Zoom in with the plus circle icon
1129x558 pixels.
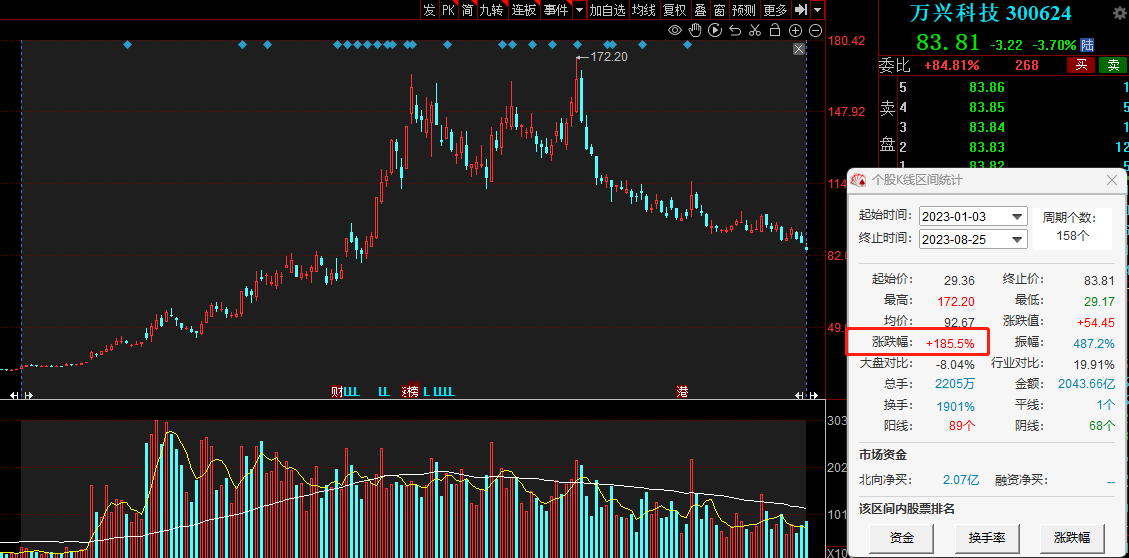point(796,31)
